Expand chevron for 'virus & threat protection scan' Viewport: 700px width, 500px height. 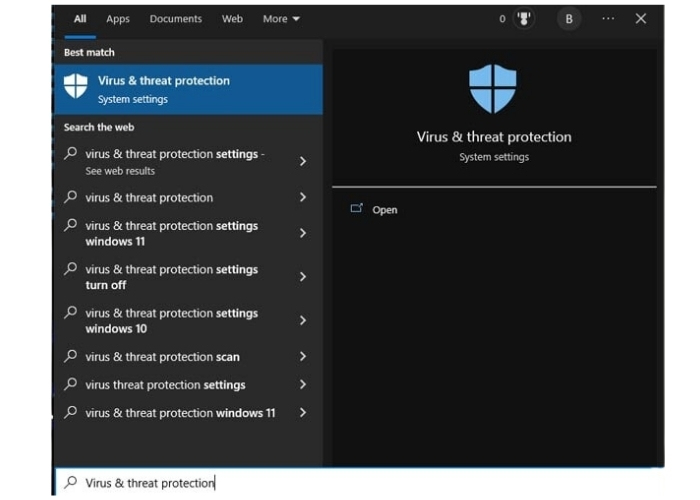click(303, 356)
